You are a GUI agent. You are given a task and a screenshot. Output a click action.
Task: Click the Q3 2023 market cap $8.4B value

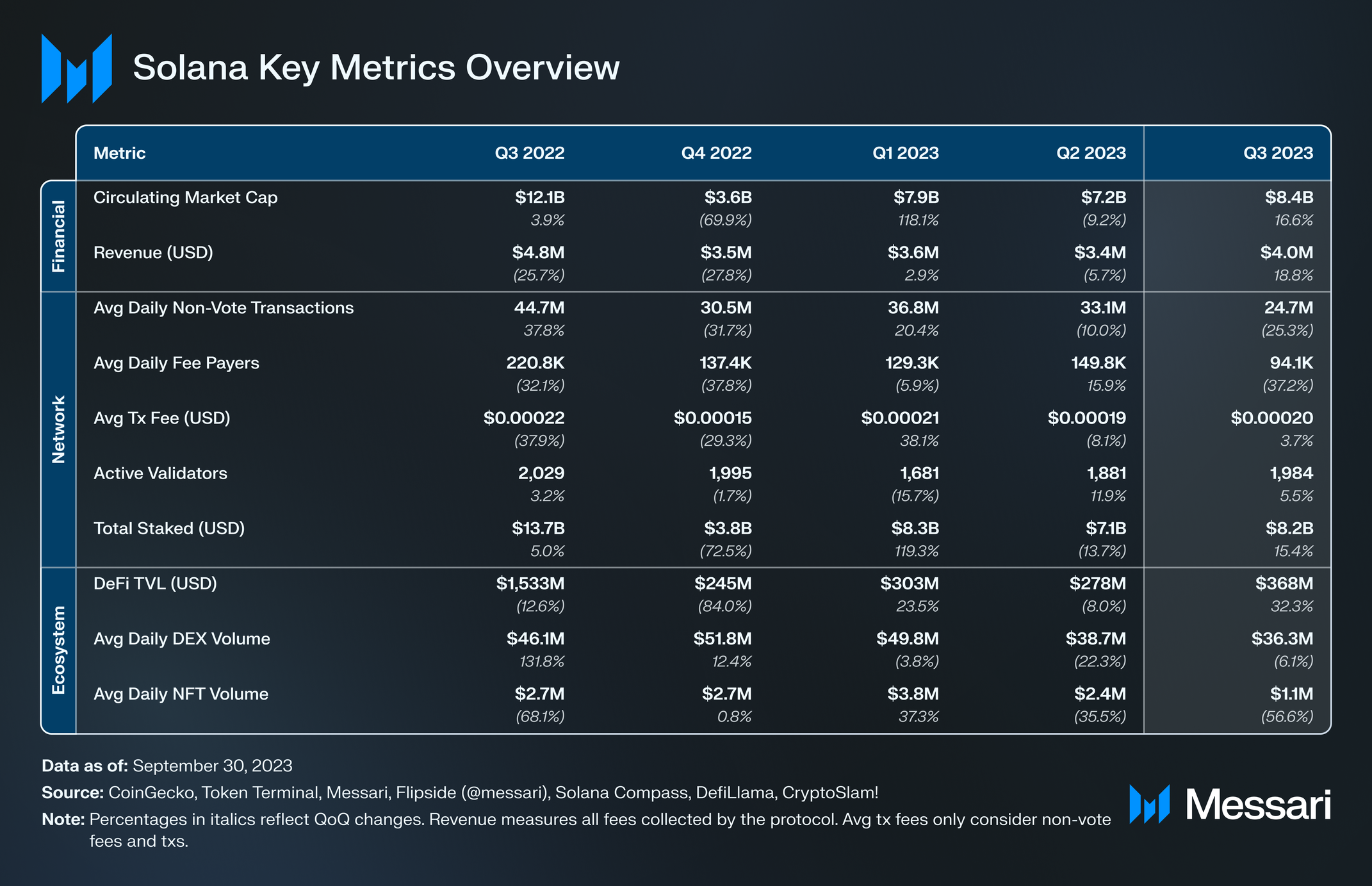[1289, 197]
